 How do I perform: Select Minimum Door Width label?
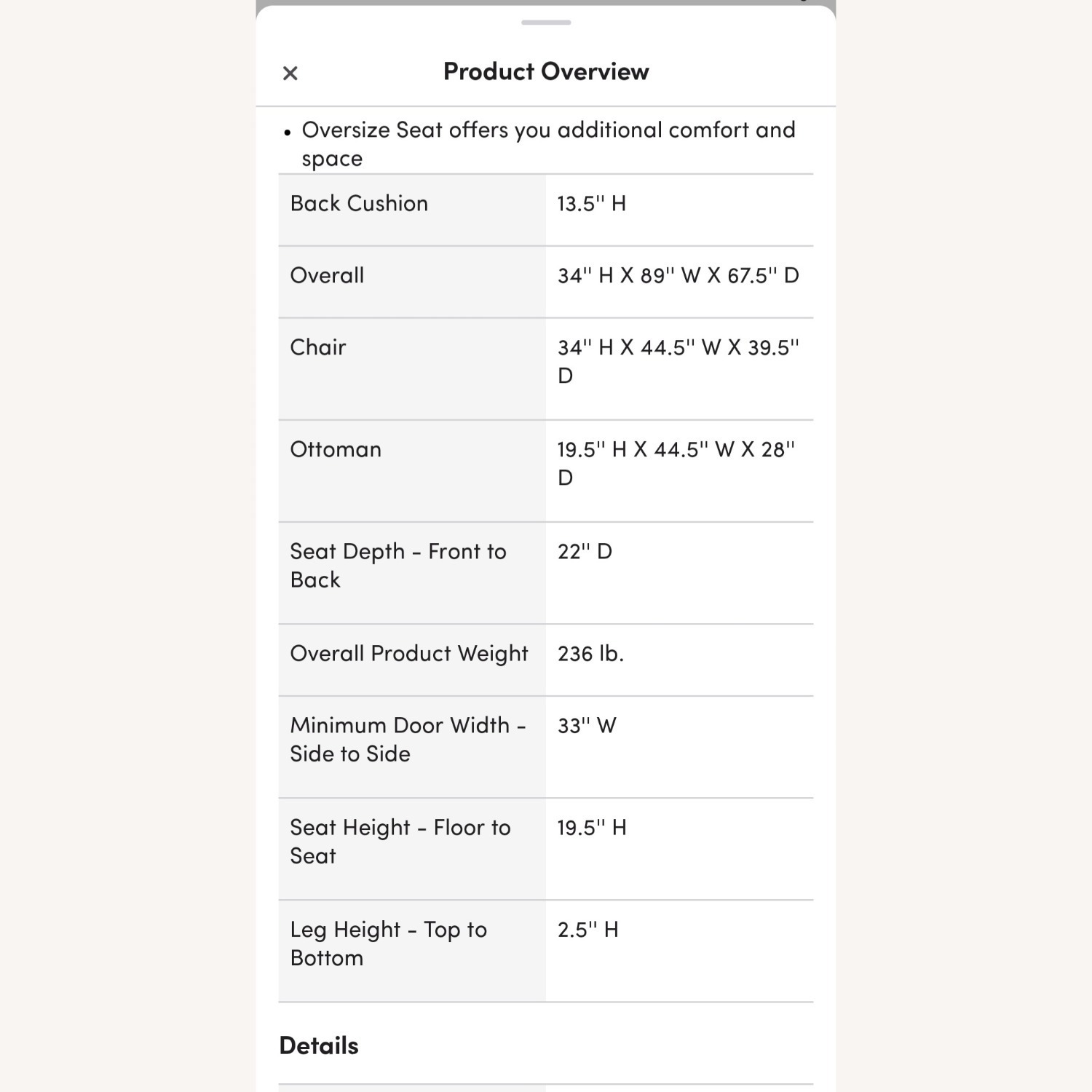coord(407,740)
